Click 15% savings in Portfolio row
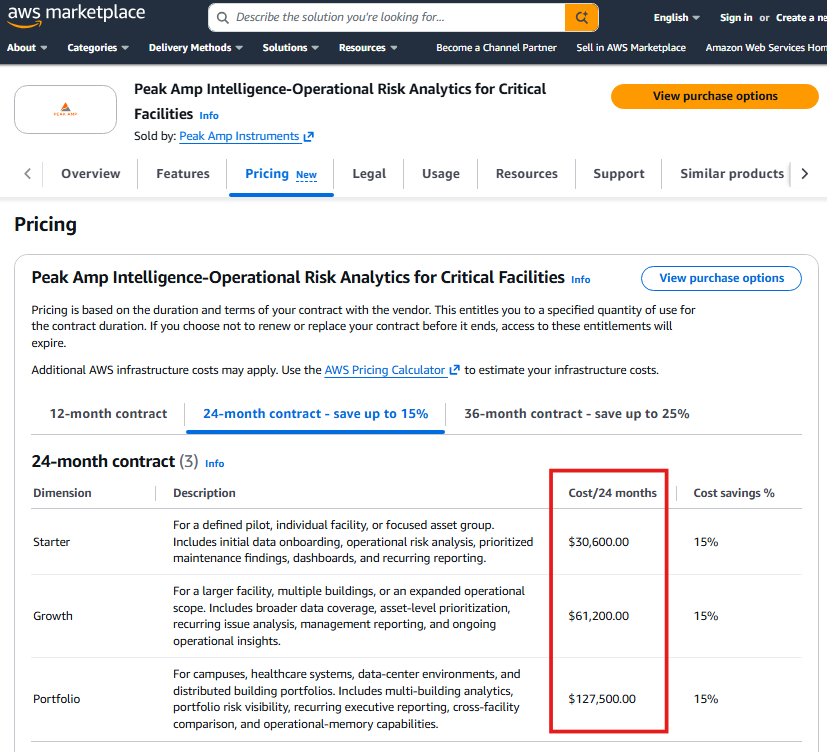The width and height of the screenshot is (827, 752). tap(706, 699)
